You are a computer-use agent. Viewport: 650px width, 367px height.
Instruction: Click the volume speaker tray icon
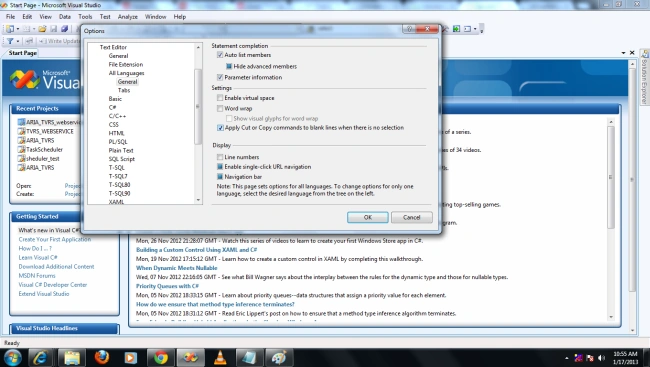pyautogui.click(x=601, y=358)
